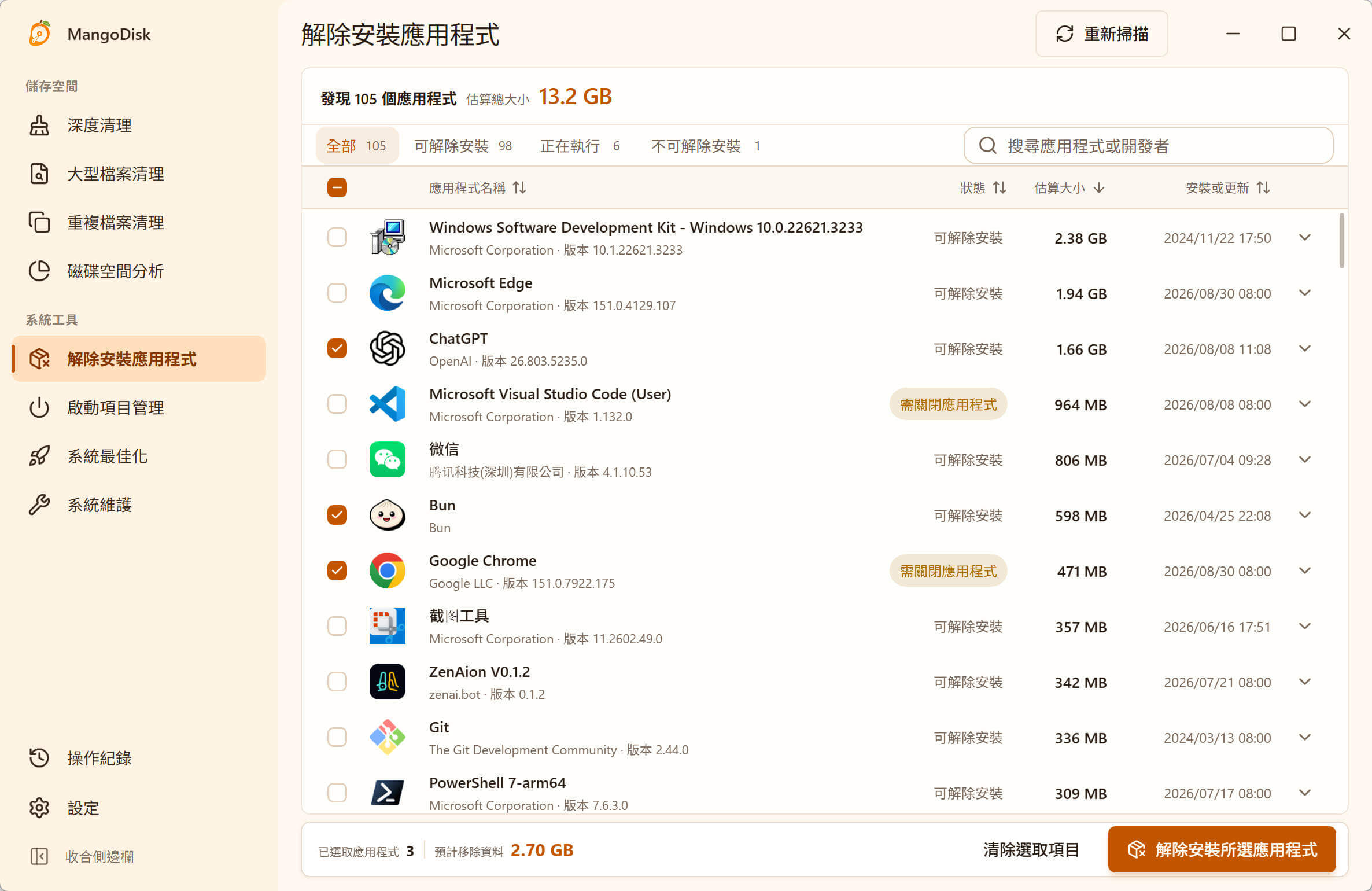
Task: Click 需關閉應用程式 badge on Google Chrome
Action: point(949,570)
